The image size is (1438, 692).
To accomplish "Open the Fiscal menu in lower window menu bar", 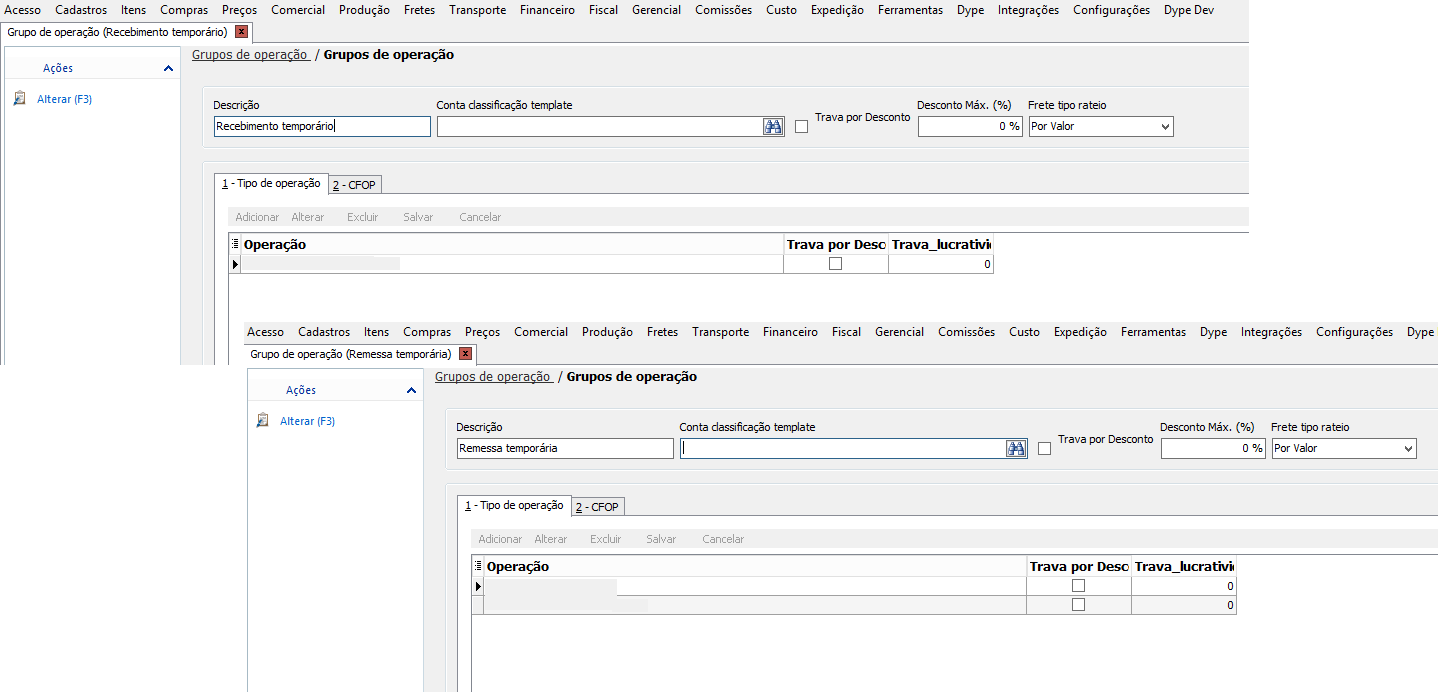I will pyautogui.click(x=846, y=332).
